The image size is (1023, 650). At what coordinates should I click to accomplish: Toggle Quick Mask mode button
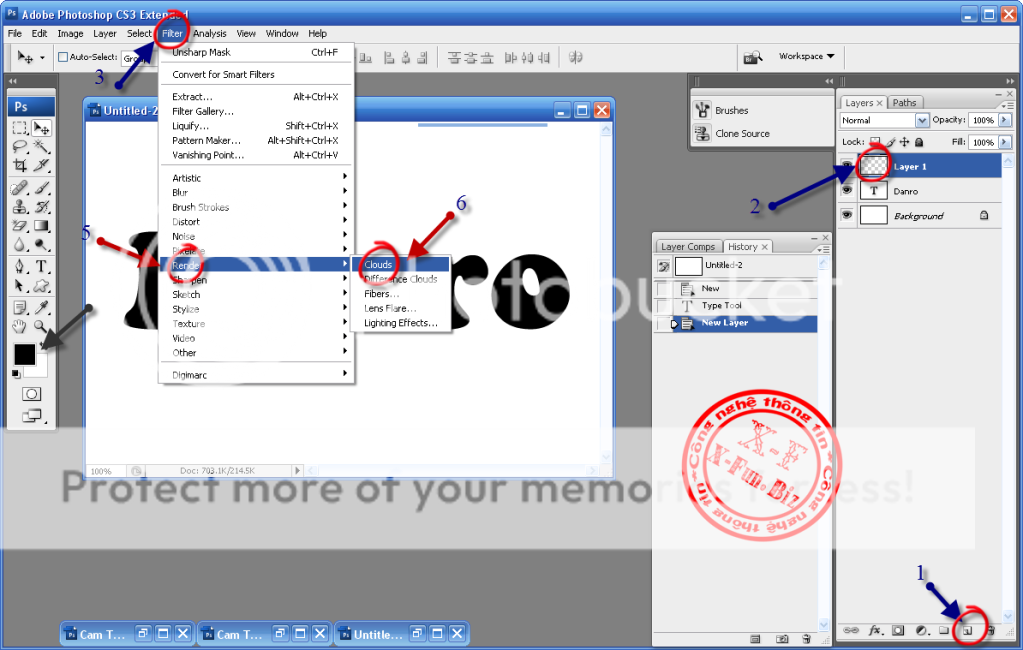(x=31, y=394)
